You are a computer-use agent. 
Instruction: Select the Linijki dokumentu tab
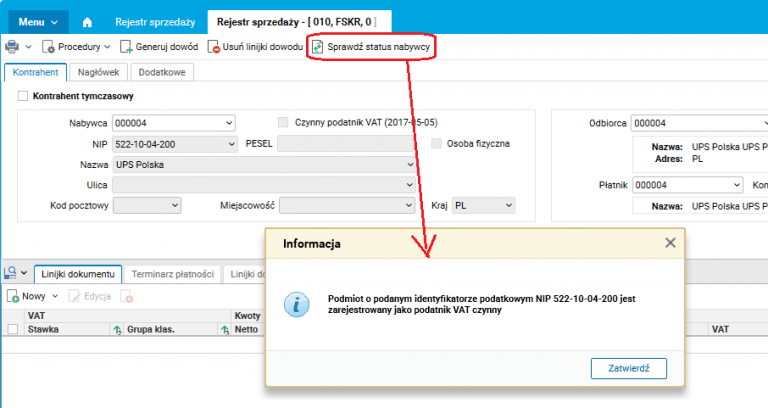(x=78, y=274)
